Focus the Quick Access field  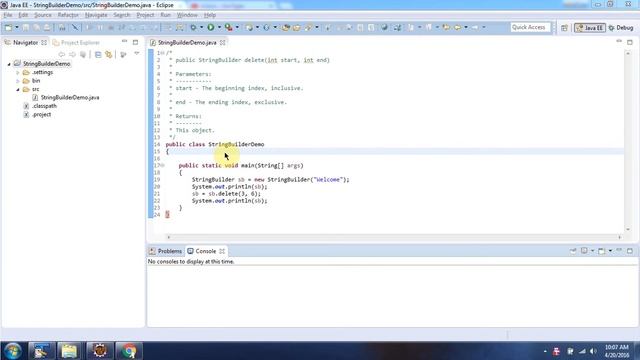click(x=530, y=27)
